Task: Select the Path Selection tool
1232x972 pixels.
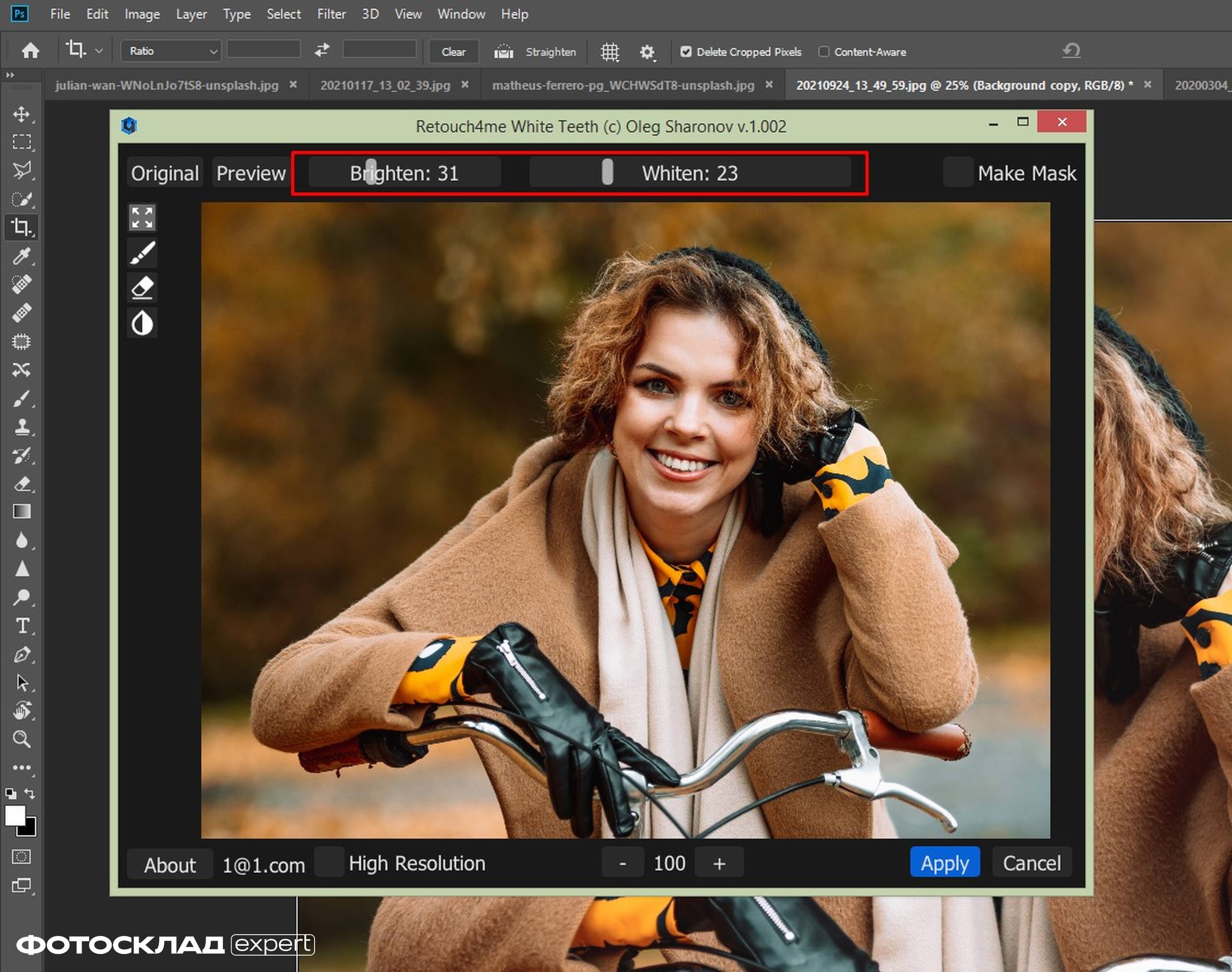Action: (22, 682)
